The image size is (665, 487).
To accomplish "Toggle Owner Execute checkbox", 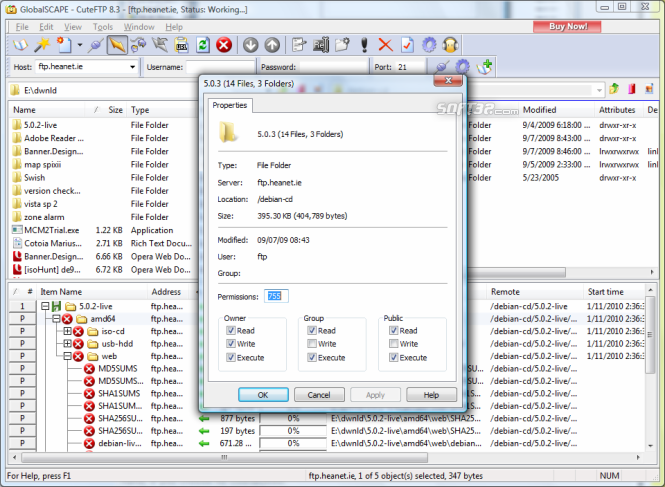I will click(x=231, y=358).
